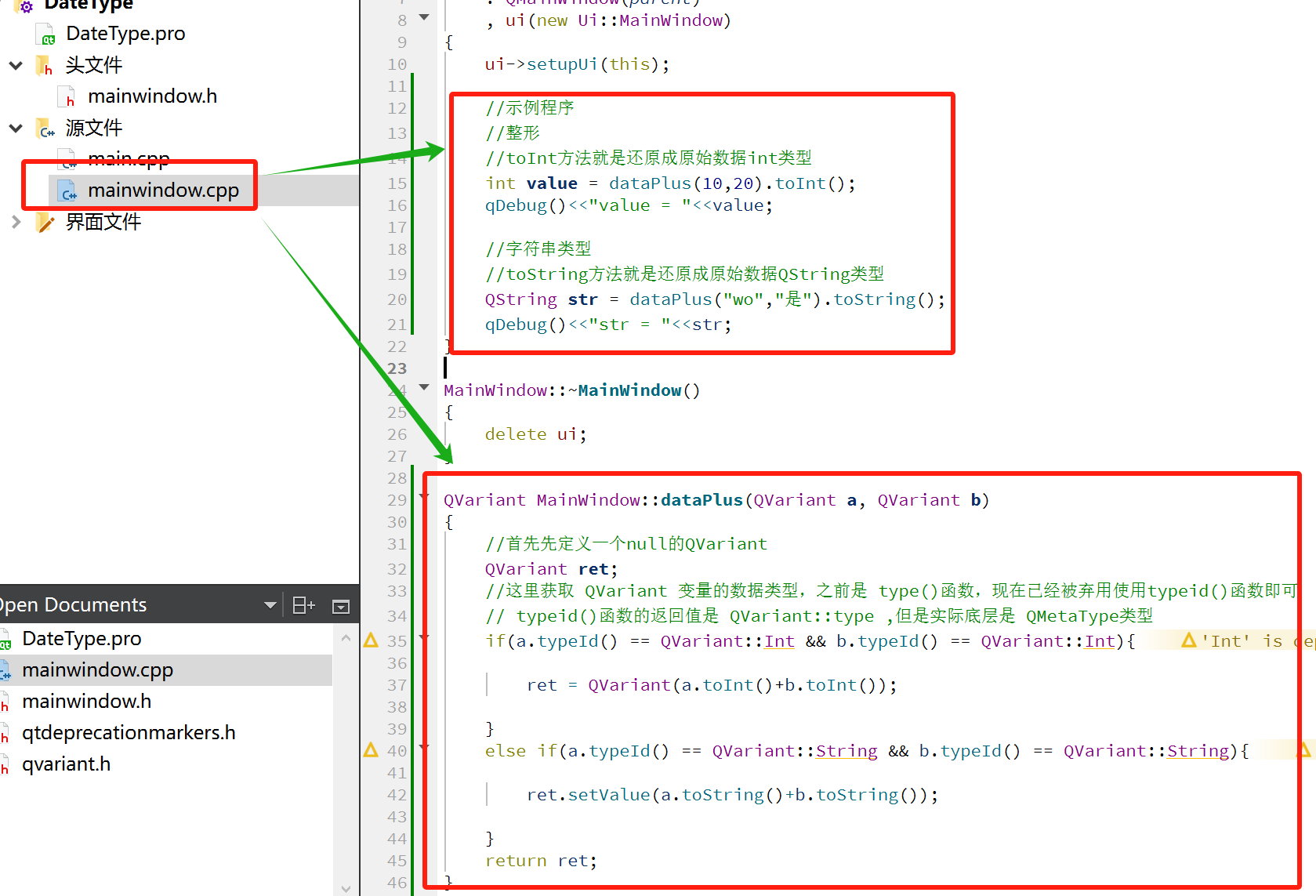This screenshot has height=896, width=1316.
Task: Click the 界面文件 folder icon
Action: (x=45, y=223)
